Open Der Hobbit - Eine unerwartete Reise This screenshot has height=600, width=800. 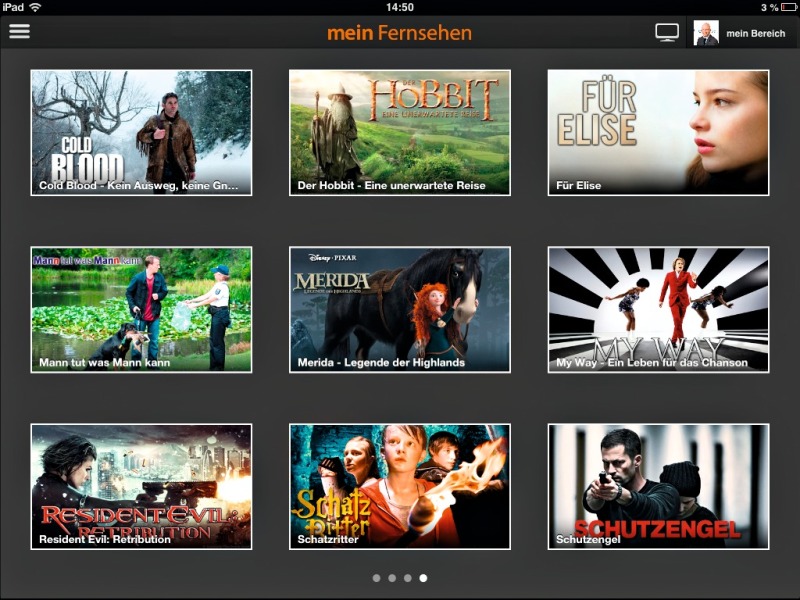point(399,133)
